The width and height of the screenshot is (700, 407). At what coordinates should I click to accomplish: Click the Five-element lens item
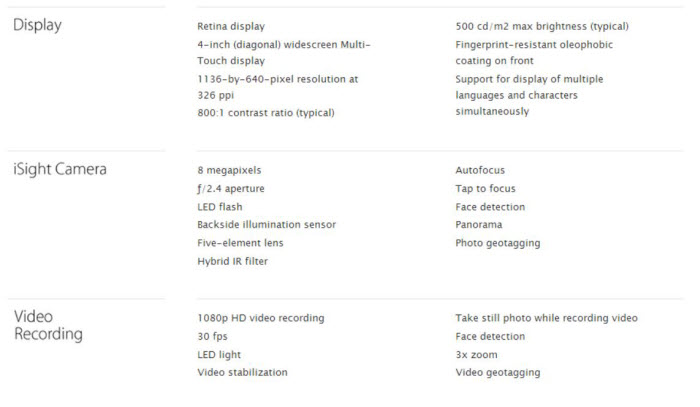pyautogui.click(x=241, y=243)
